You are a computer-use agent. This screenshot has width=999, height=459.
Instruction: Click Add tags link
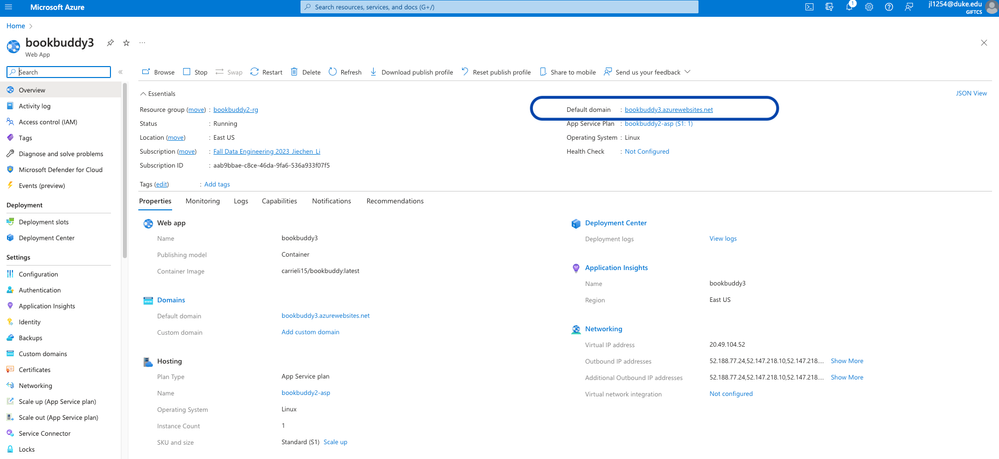point(217,184)
